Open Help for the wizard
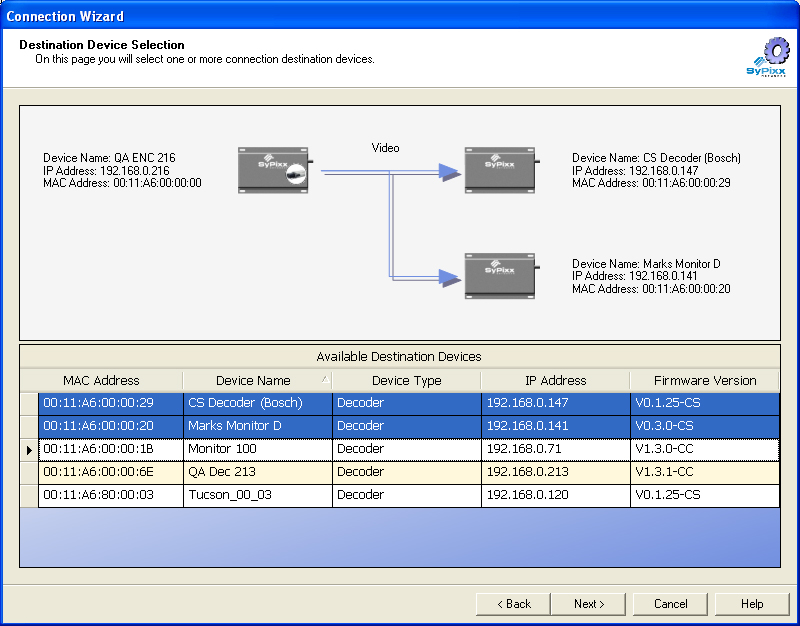The image size is (800, 626). [x=752, y=604]
